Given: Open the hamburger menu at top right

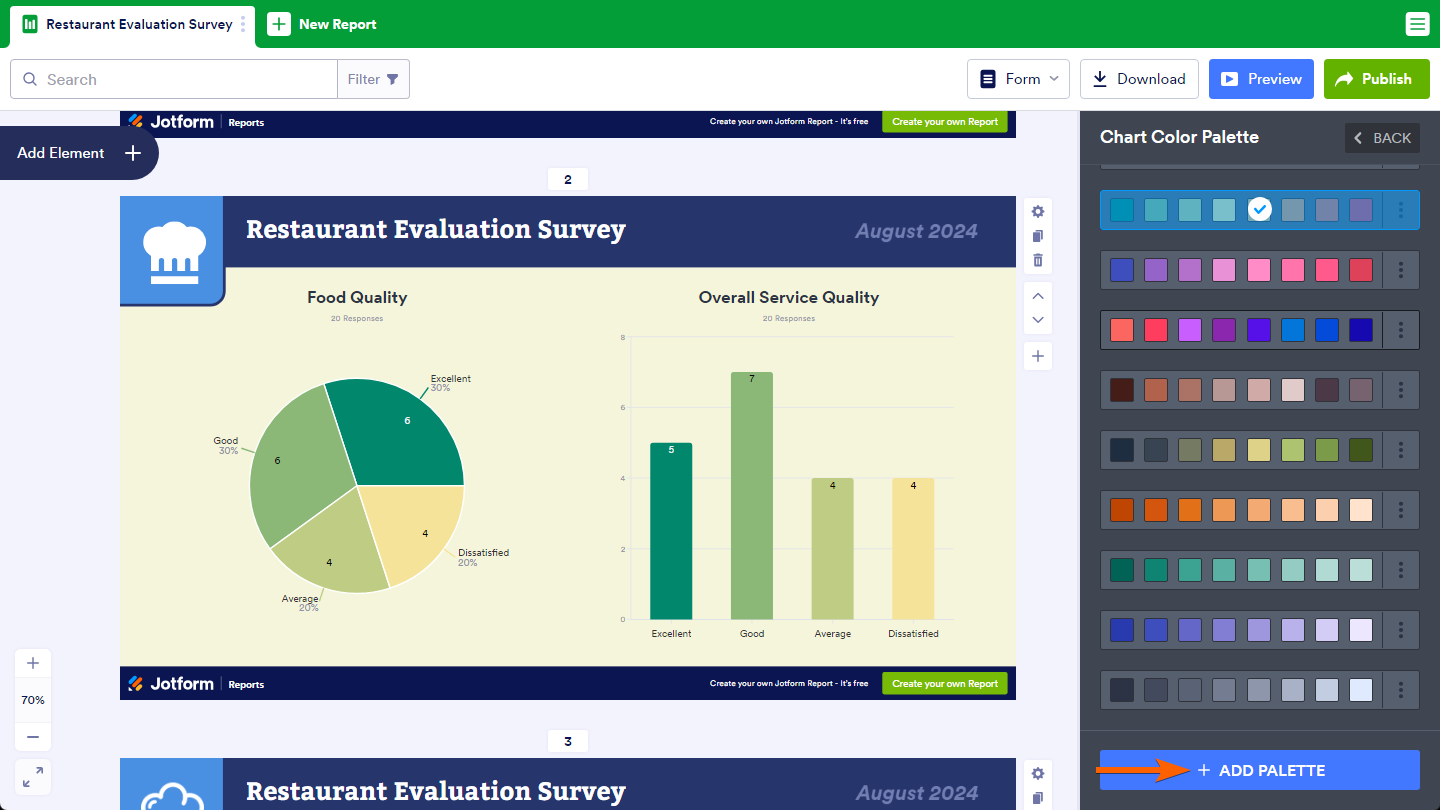Looking at the screenshot, I should (1417, 24).
